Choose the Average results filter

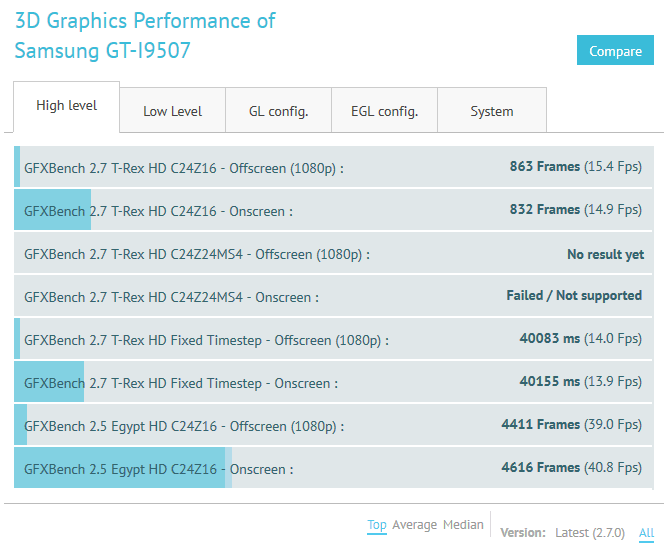tap(414, 525)
